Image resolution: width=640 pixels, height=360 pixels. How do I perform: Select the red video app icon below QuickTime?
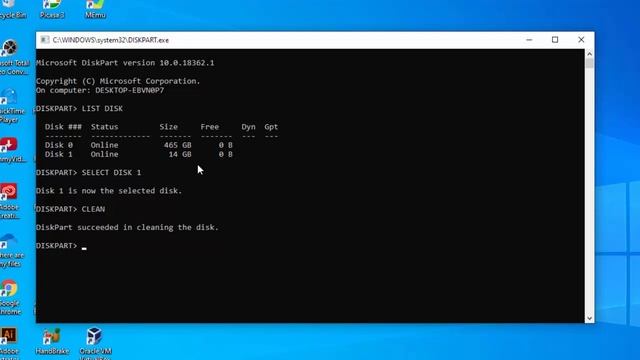(11, 150)
